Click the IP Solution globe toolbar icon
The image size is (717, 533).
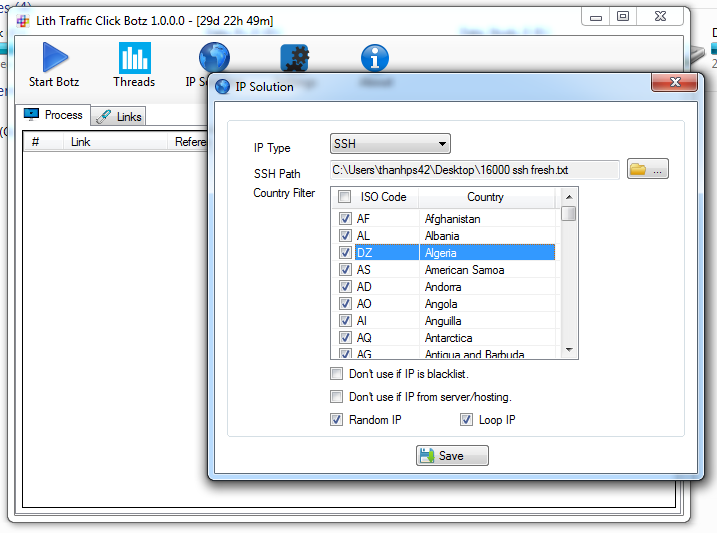(214, 58)
